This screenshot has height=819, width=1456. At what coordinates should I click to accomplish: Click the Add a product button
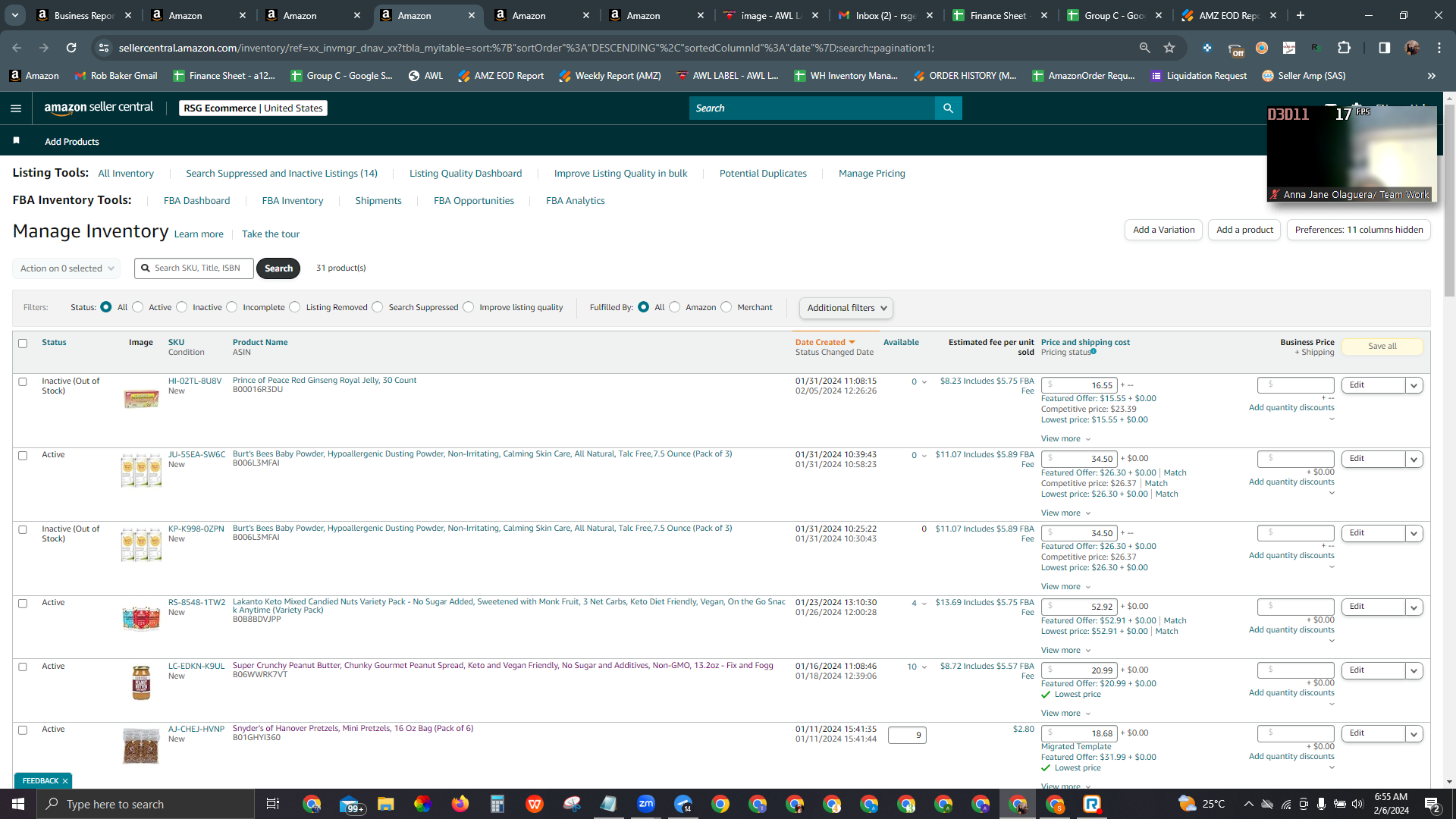[1244, 230]
